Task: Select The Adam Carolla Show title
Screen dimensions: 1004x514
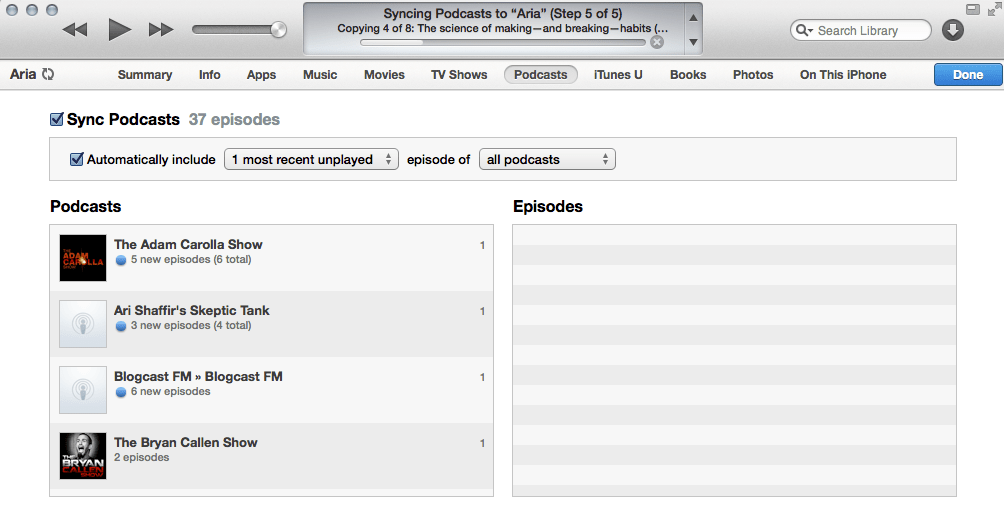Action: point(188,245)
